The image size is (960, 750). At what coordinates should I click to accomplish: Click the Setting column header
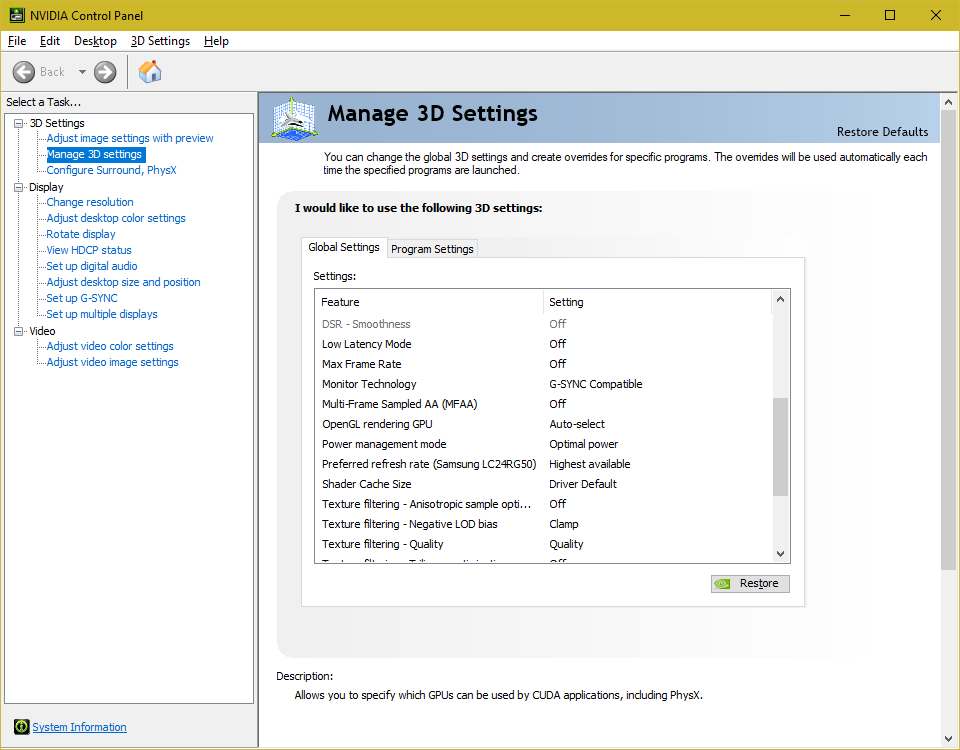tap(658, 302)
